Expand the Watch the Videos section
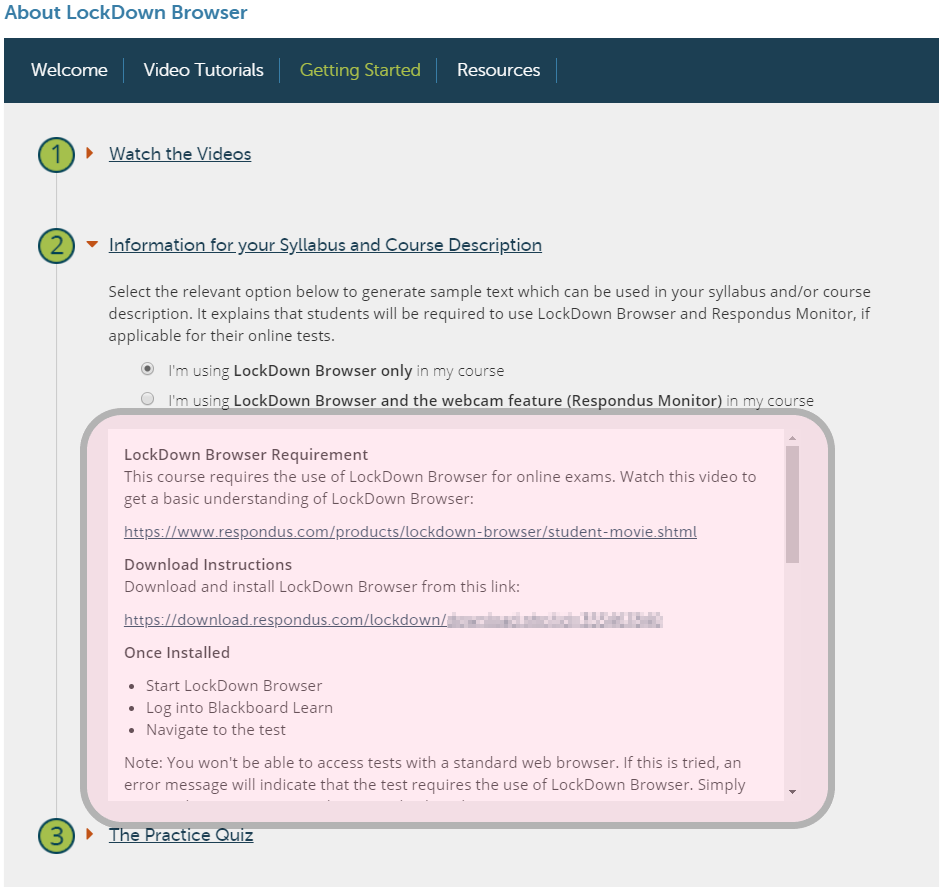The width and height of the screenshot is (946, 887). point(179,154)
